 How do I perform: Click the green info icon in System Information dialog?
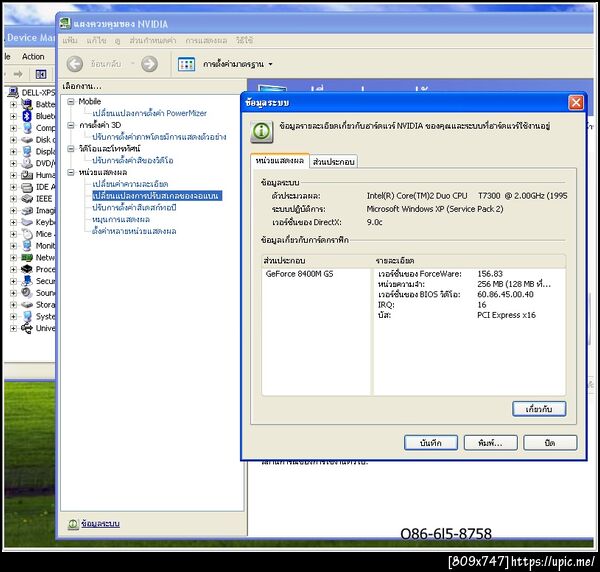pos(262,131)
